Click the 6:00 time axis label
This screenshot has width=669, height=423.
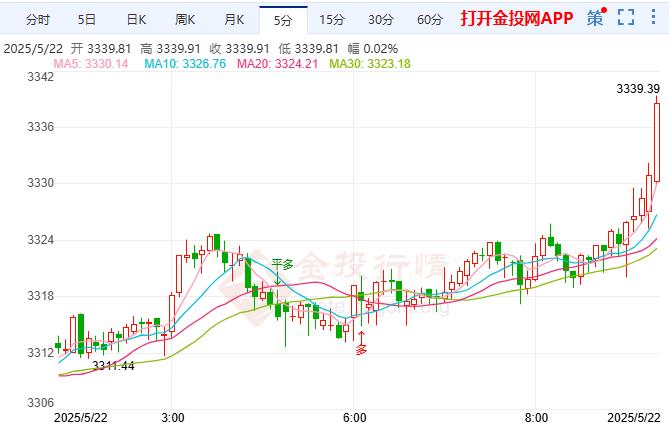coord(355,417)
